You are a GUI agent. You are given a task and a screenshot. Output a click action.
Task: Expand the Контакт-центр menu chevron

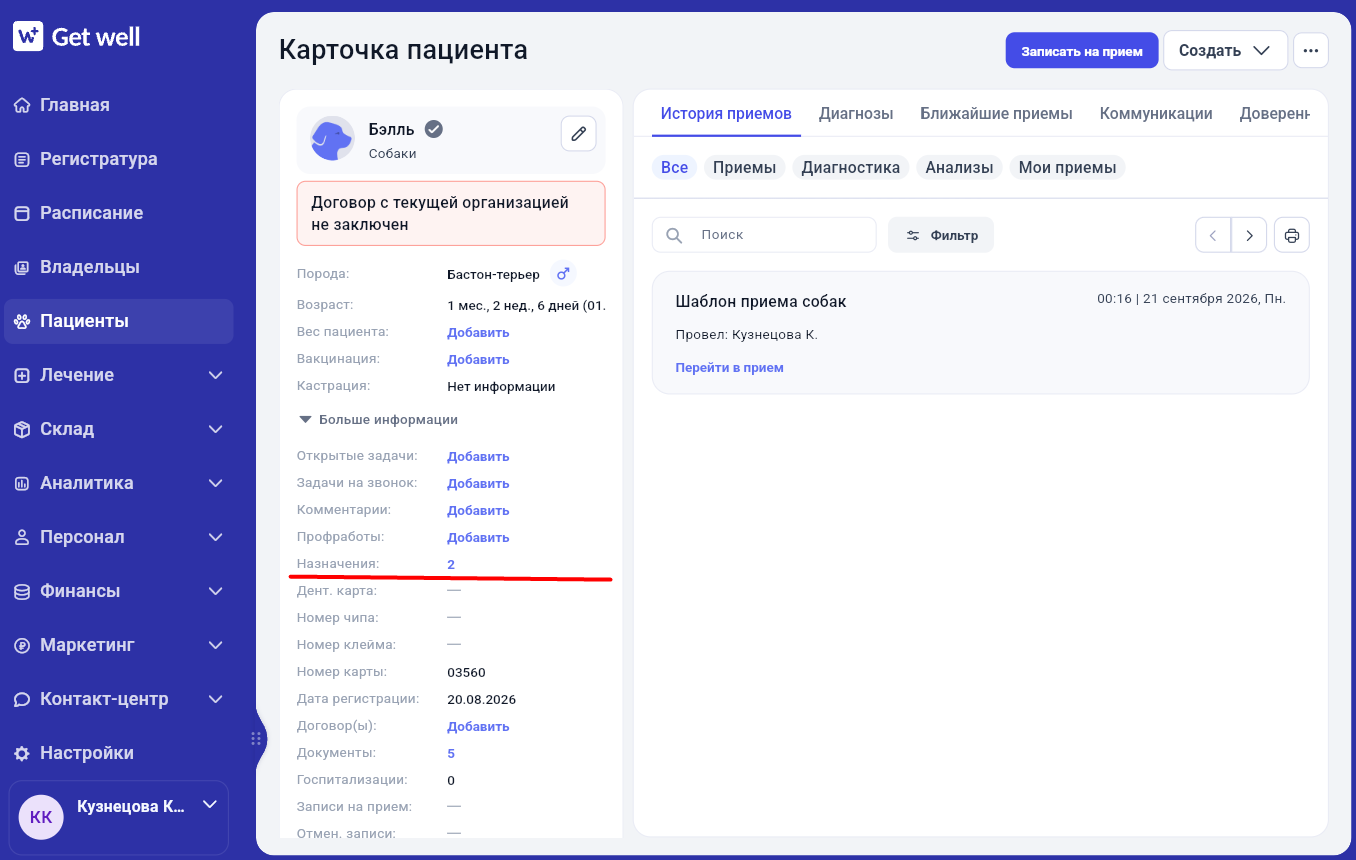click(215, 699)
